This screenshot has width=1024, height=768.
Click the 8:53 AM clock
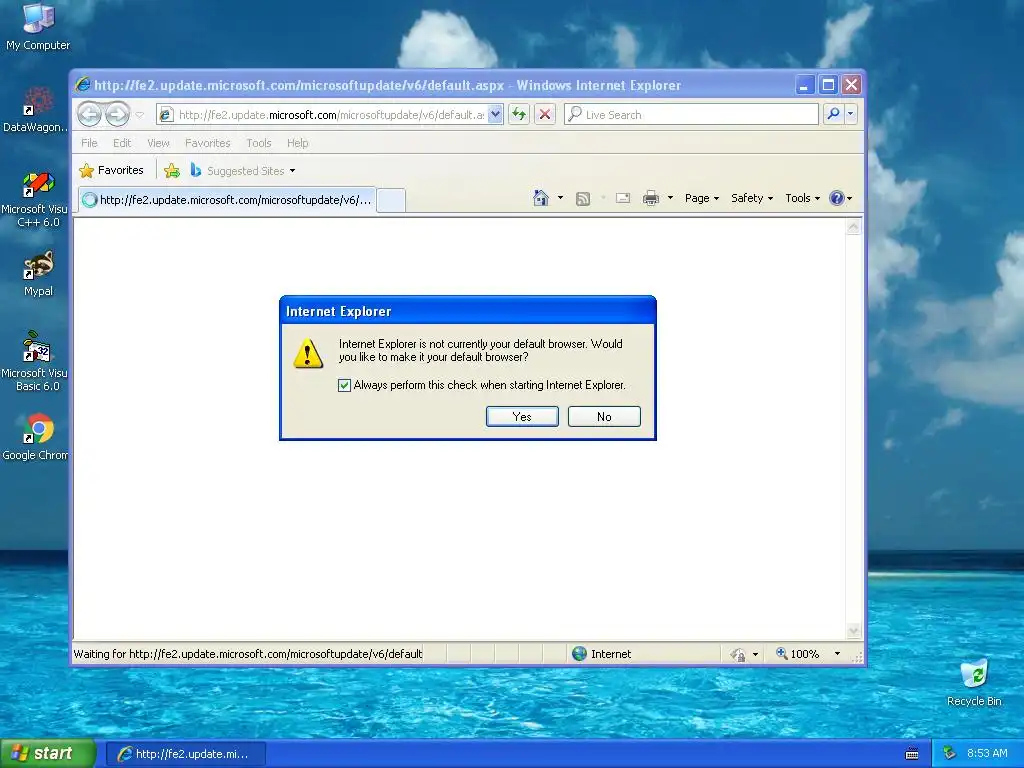tap(987, 754)
